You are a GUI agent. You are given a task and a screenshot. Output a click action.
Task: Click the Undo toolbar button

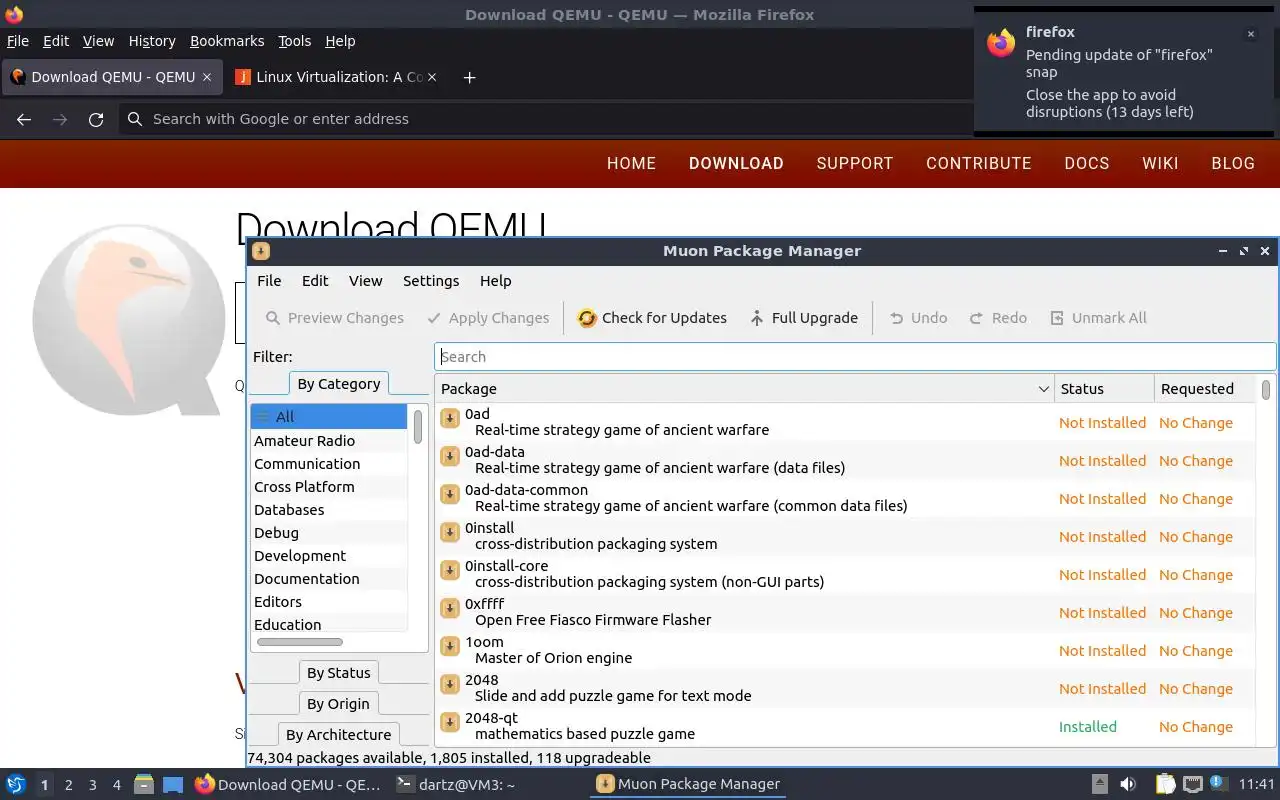point(918,318)
